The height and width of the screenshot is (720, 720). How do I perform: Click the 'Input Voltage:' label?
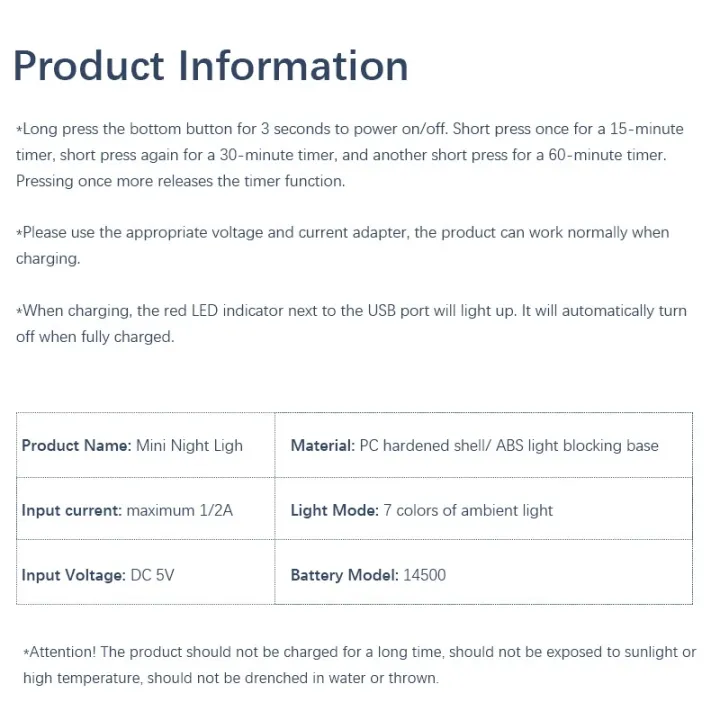74,575
